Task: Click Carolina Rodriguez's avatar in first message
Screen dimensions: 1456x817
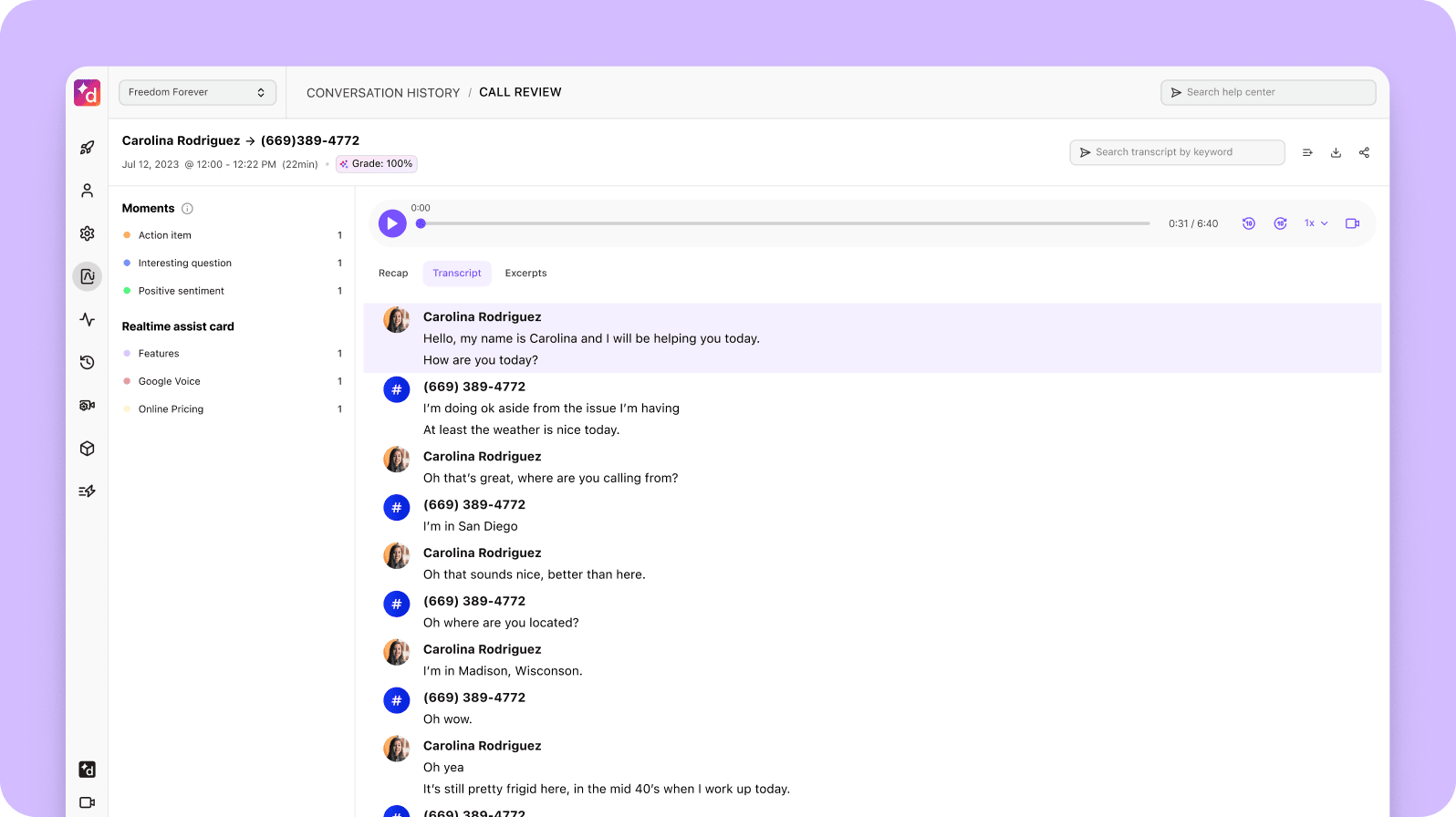Action: 396,319
